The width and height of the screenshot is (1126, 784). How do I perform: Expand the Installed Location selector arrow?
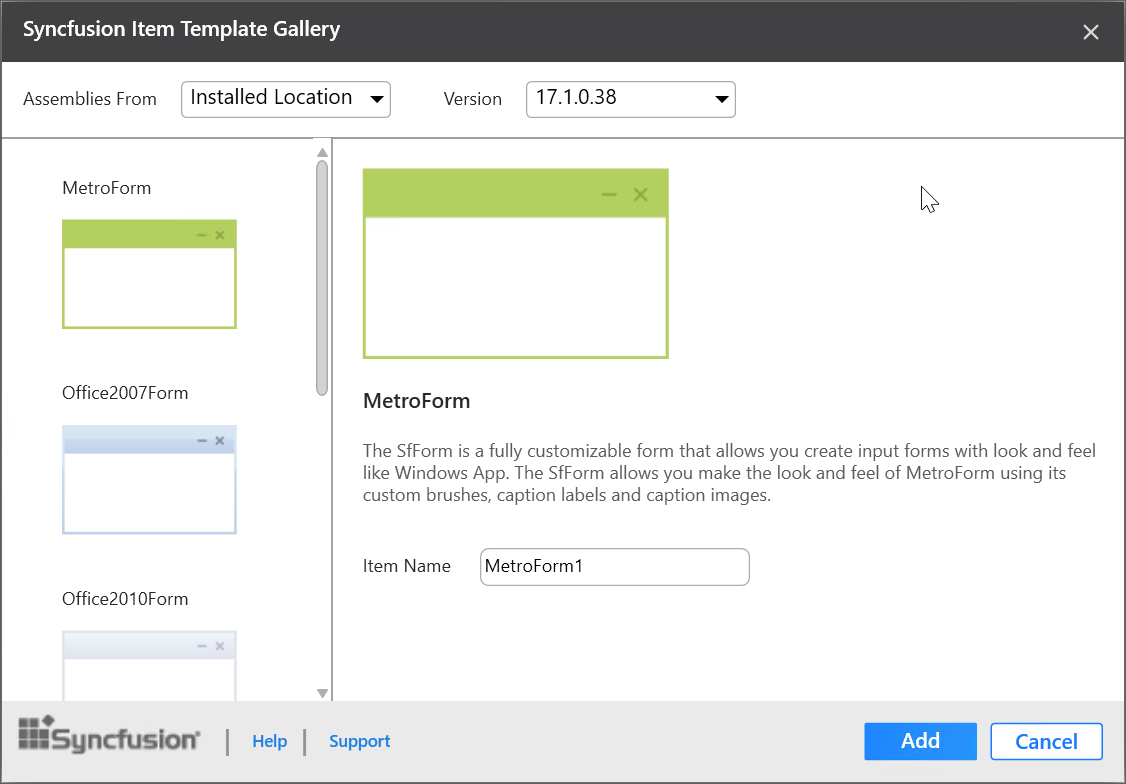(x=377, y=99)
